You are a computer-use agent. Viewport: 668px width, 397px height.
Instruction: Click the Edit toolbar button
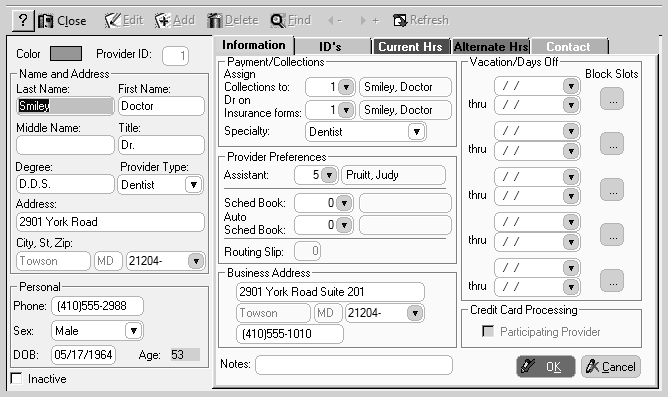[124, 20]
